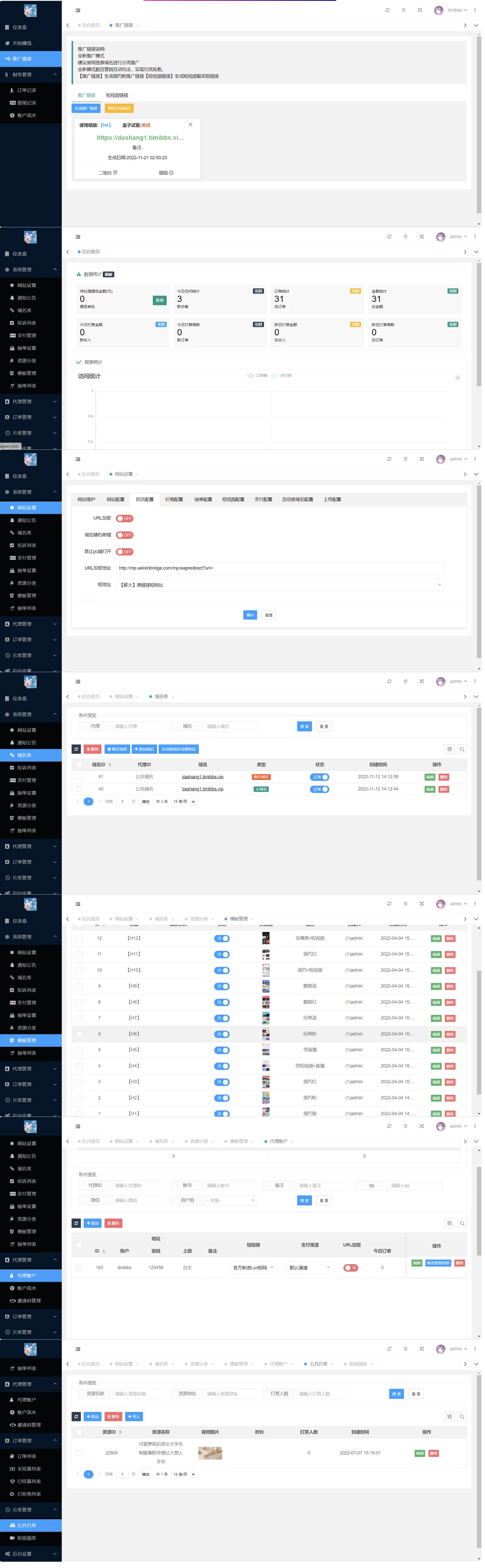Image resolution: width=485 pixels, height=1568 pixels.
Task: Toggle the 开 switch for template 【H12】
Action: coord(222,939)
